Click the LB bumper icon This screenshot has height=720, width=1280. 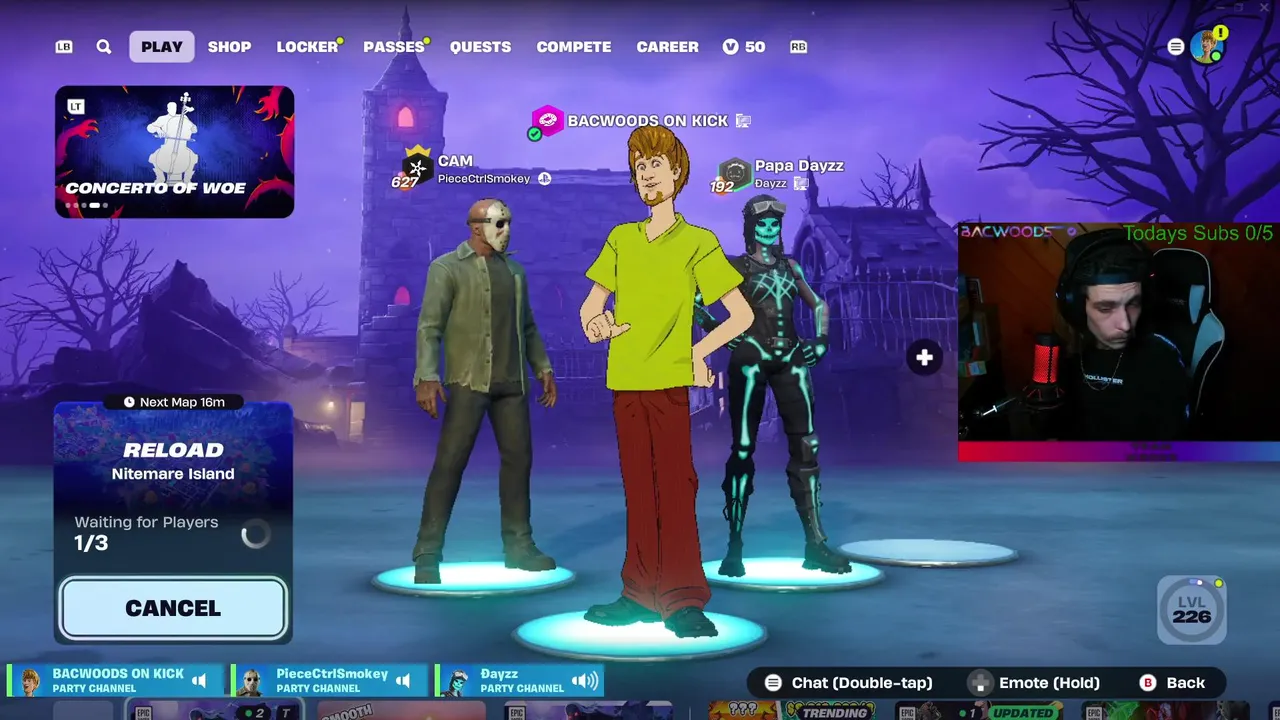[x=64, y=47]
